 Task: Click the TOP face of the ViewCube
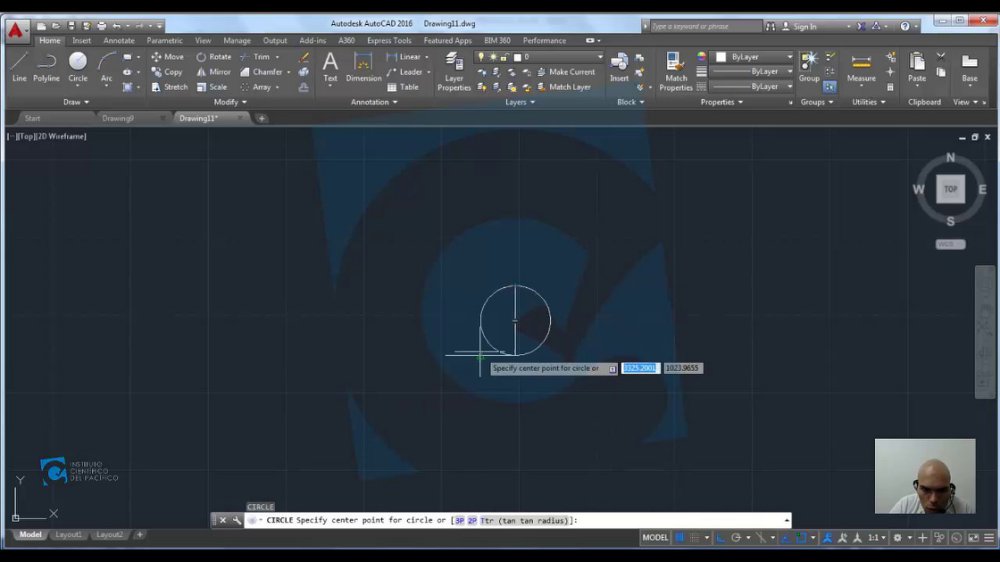[x=950, y=189]
